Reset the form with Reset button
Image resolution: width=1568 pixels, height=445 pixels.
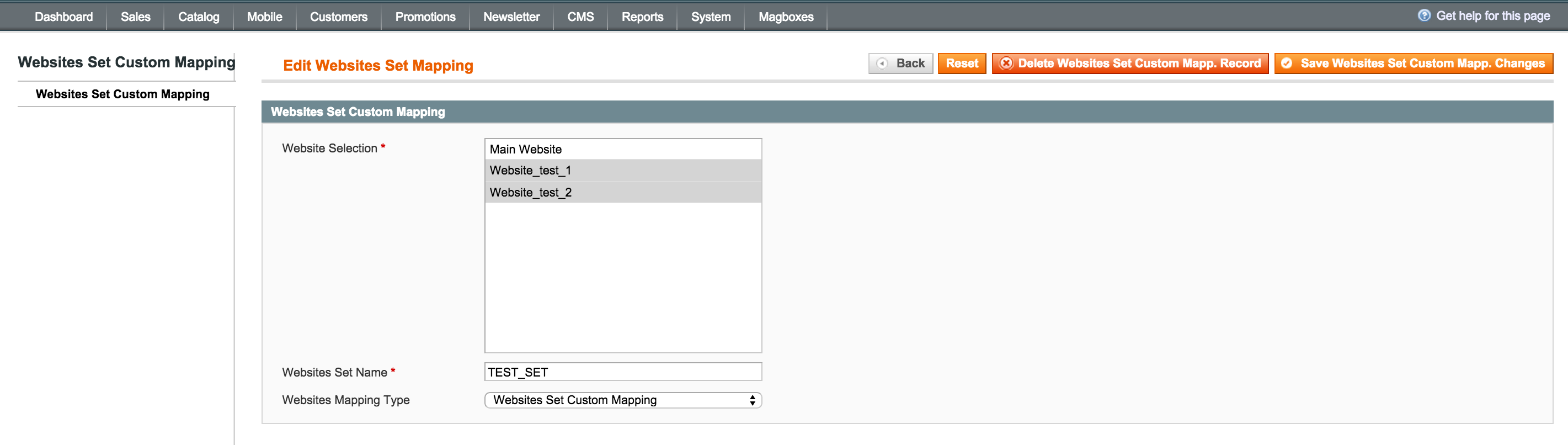coord(962,63)
